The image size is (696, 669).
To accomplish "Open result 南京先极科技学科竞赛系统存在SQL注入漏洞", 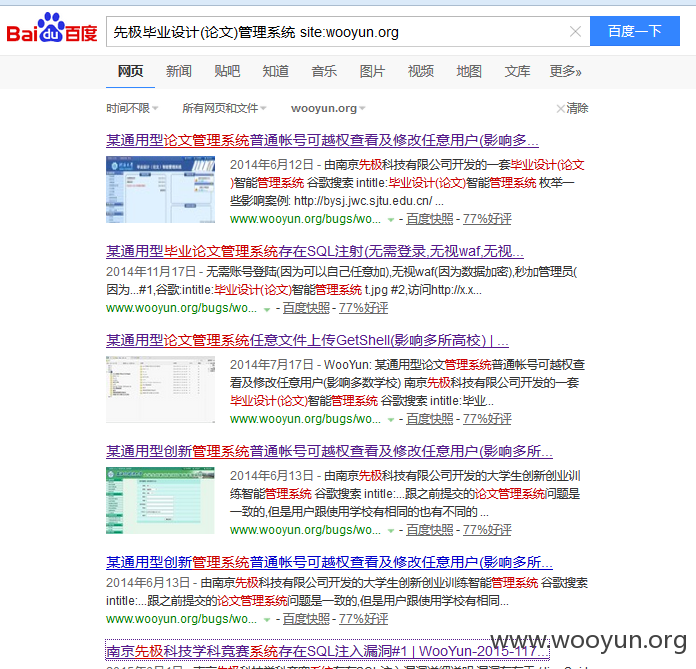I will point(328,651).
